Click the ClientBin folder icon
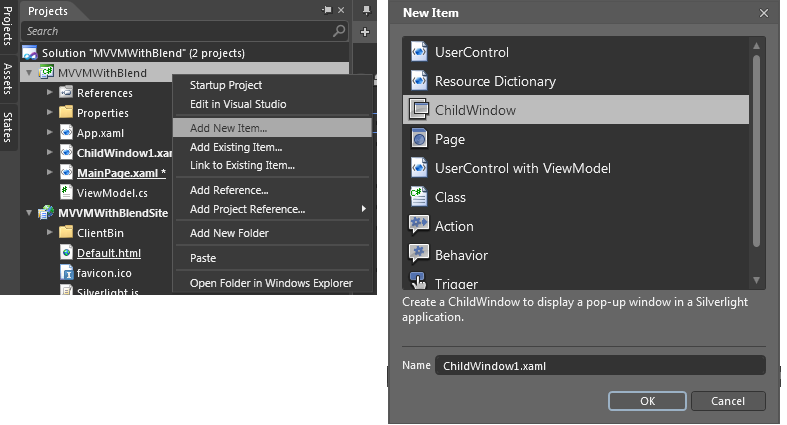The width and height of the screenshot is (787, 425). pos(66,232)
